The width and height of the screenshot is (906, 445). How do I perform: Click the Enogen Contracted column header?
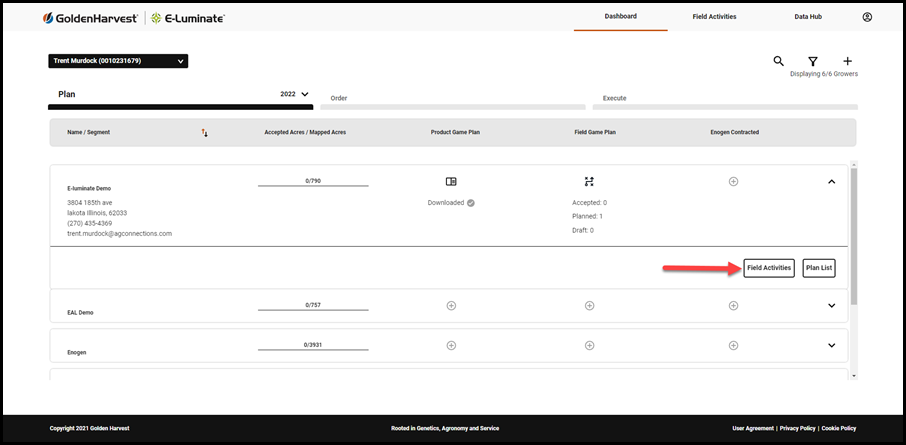734,132
